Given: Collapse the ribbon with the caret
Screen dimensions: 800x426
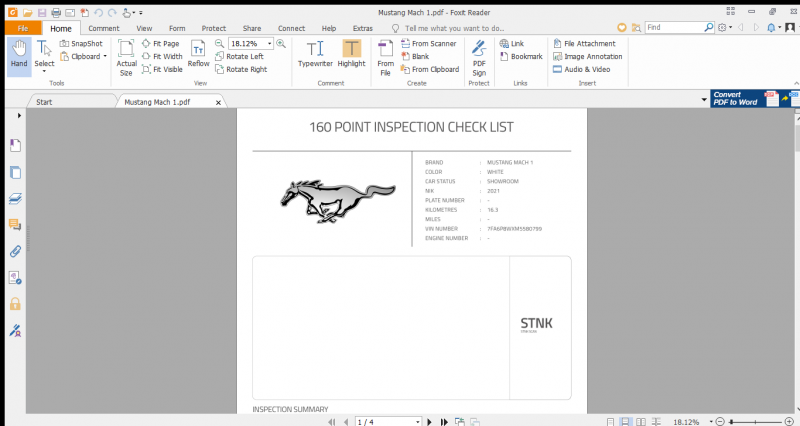Looking at the screenshot, I should click(796, 83).
